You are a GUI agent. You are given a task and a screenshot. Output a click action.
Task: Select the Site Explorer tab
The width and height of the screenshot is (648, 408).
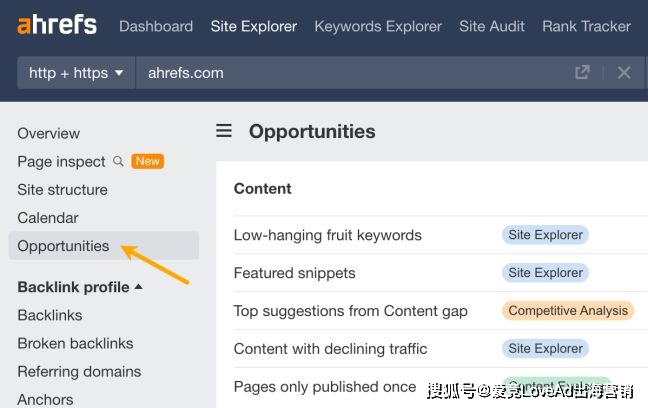[x=254, y=26]
